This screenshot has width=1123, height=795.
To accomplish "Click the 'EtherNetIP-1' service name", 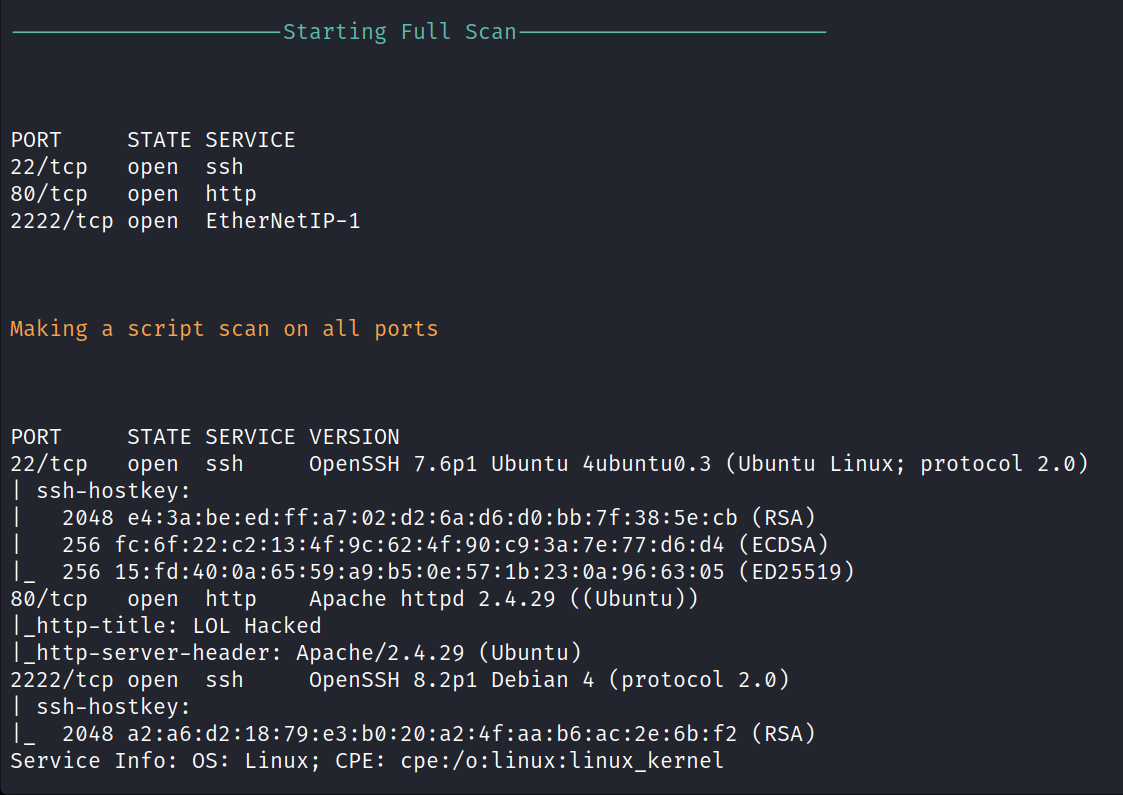I will 283,221.
